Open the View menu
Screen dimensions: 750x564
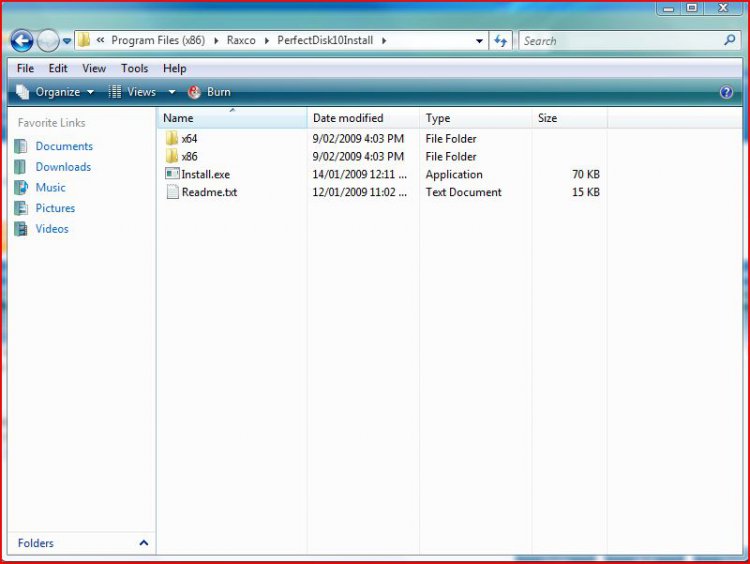coord(94,68)
